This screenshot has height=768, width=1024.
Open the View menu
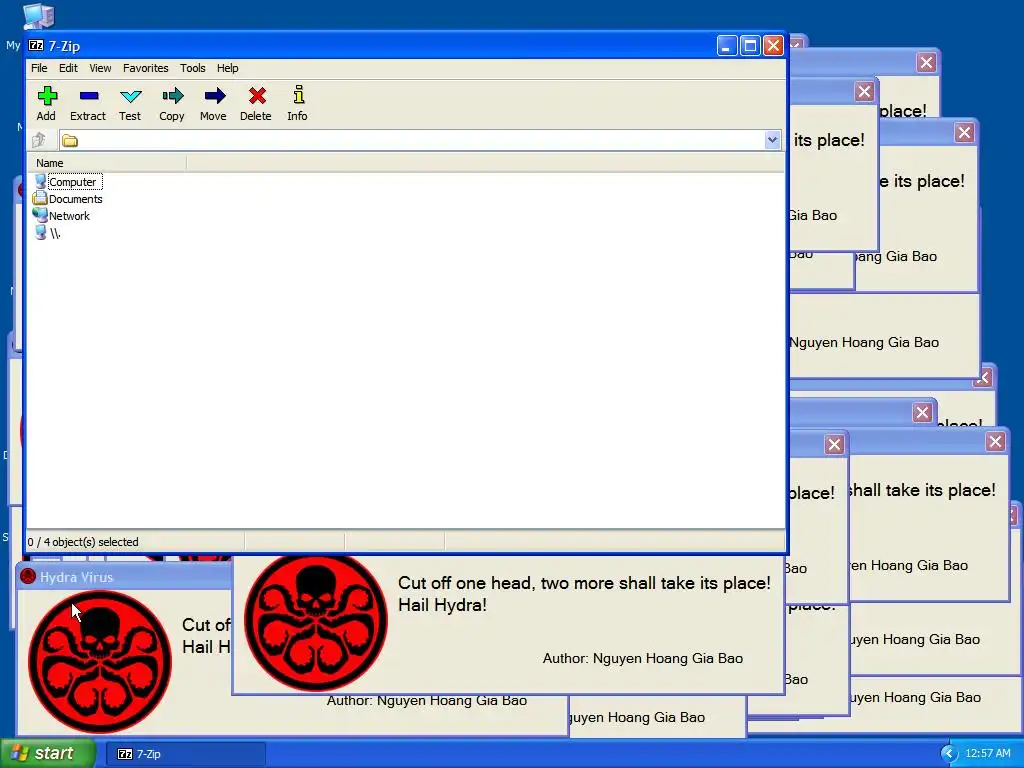(100, 68)
